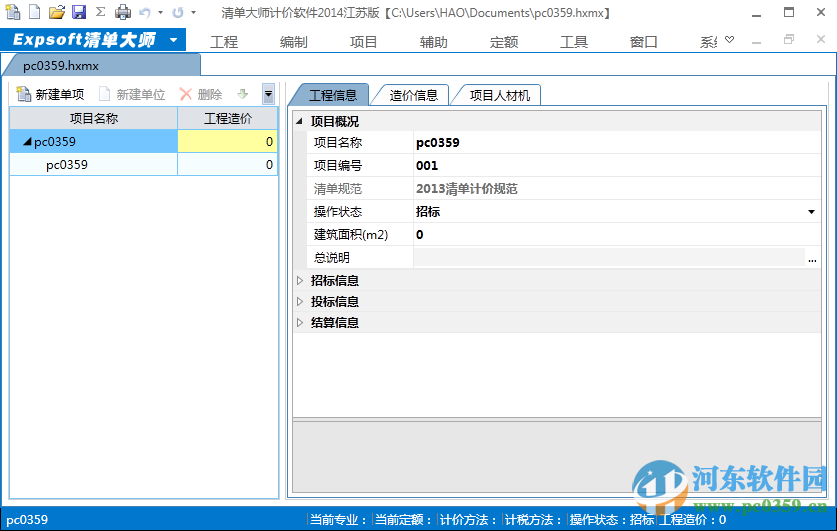Expand the 结算信息 section
Screen dimensions: 837x531
coord(299,322)
